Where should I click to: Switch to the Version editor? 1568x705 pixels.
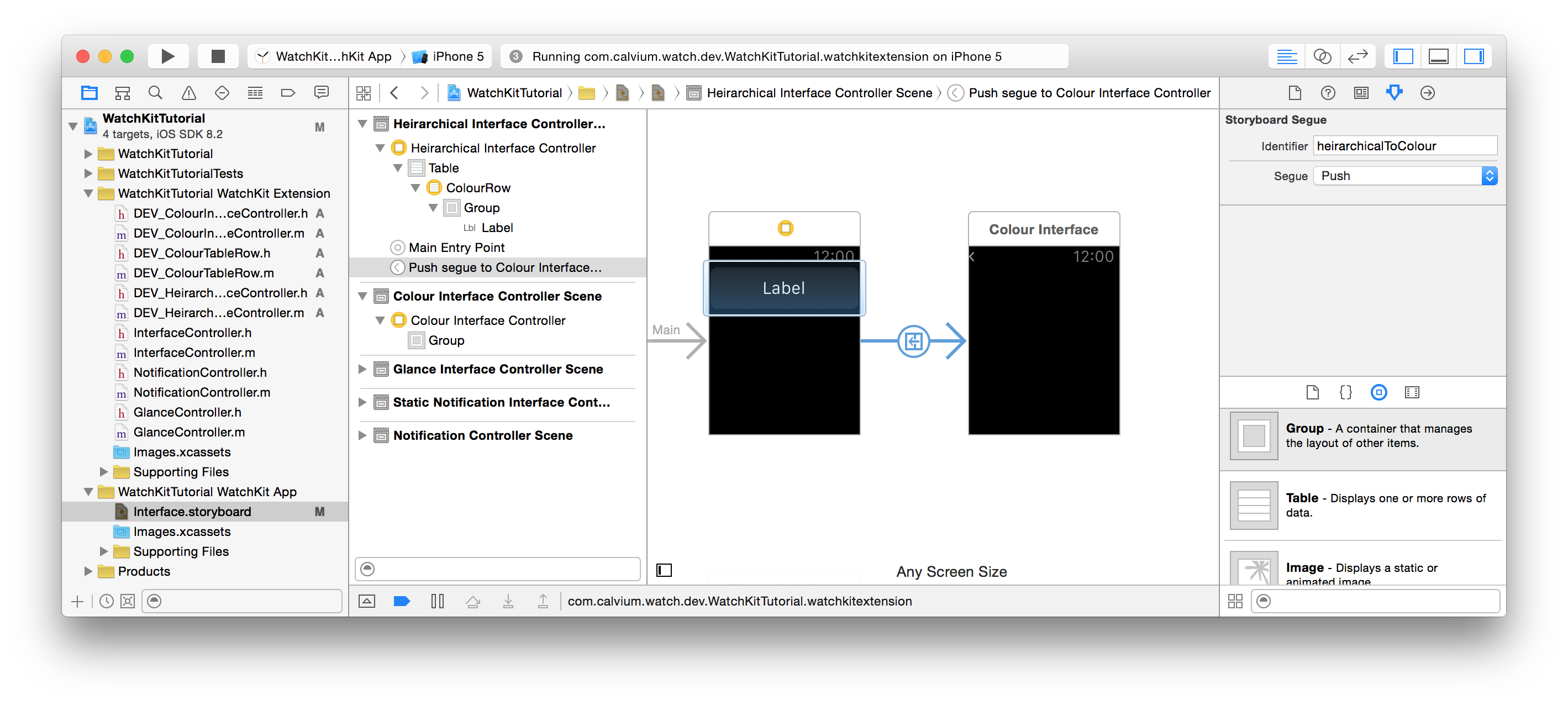[1357, 56]
